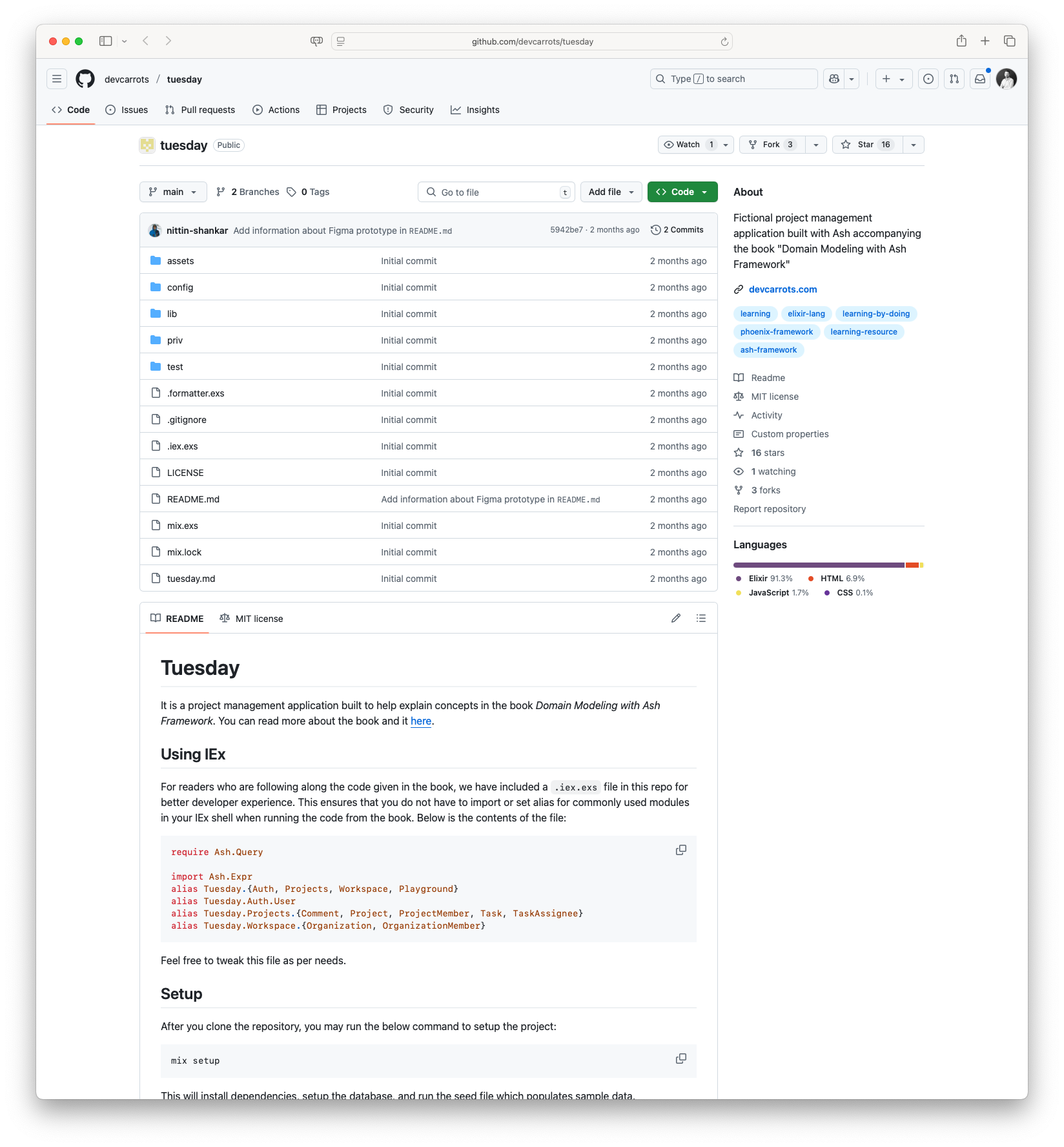
Task: Edit README with the pencil icon
Action: [676, 618]
